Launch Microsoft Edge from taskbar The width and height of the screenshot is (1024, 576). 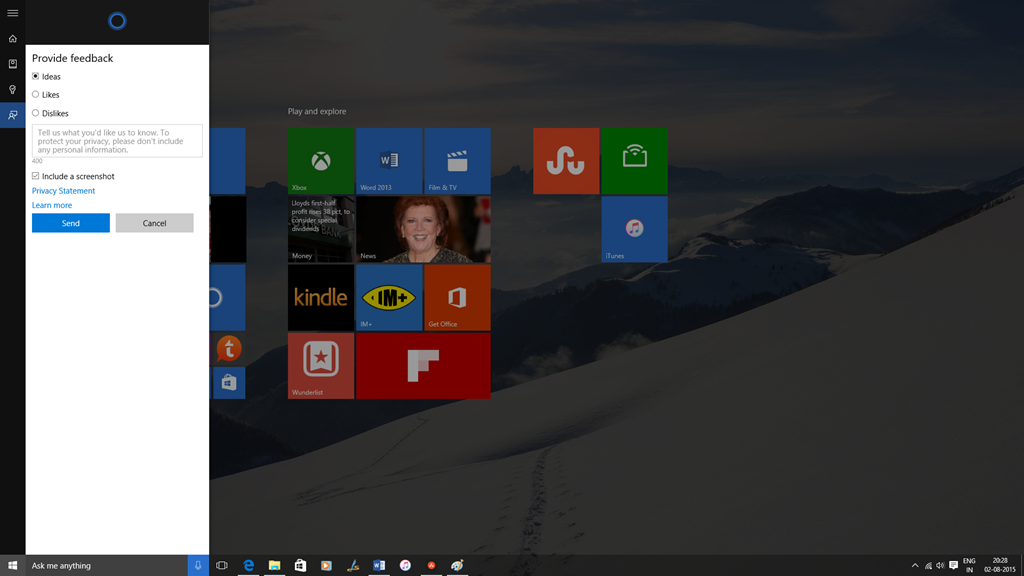tap(248, 566)
